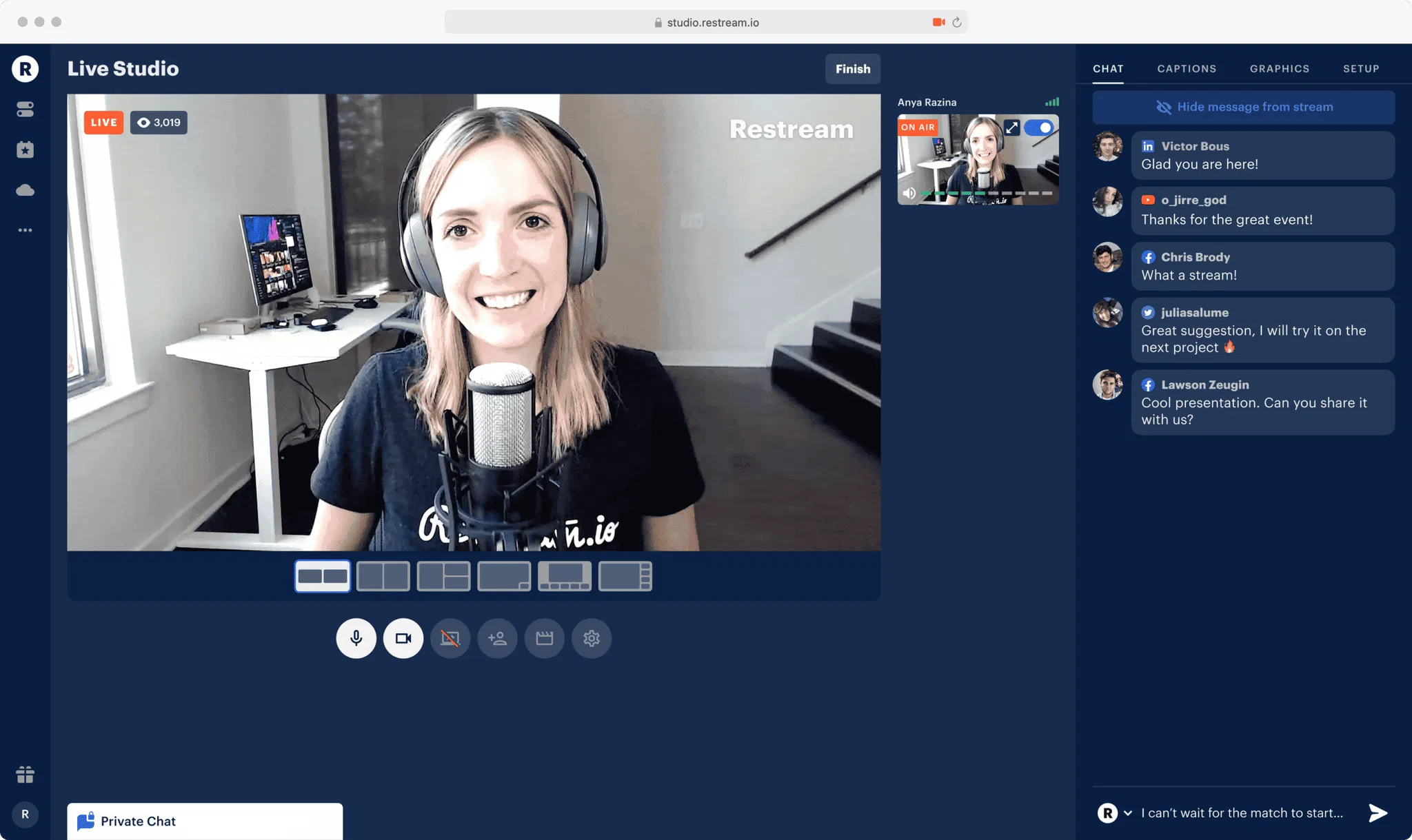Open the gift icon in sidebar
This screenshot has width=1412, height=840.
(x=26, y=775)
